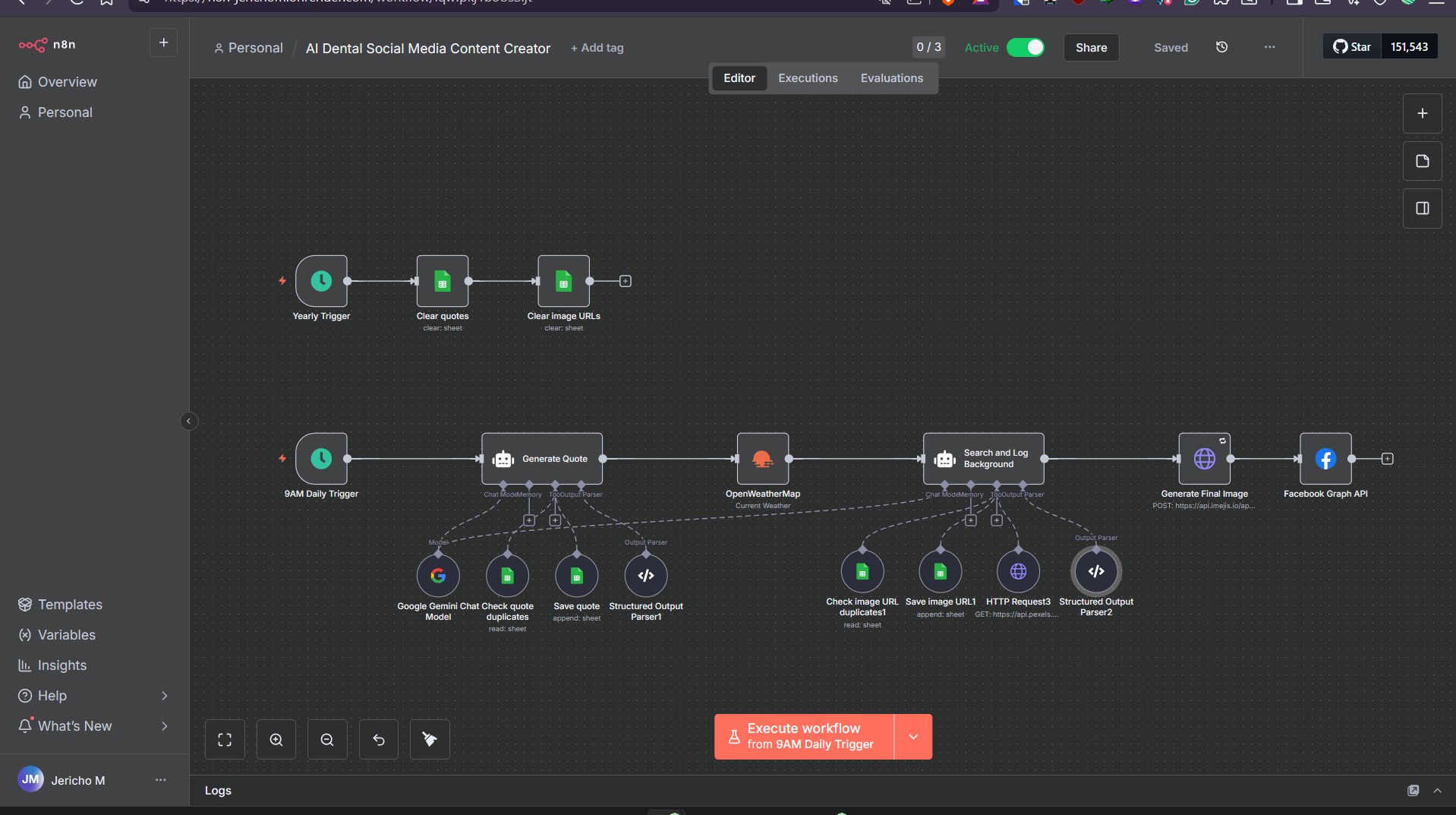Expand the What's New submenu
1456x815 pixels.
(164, 726)
